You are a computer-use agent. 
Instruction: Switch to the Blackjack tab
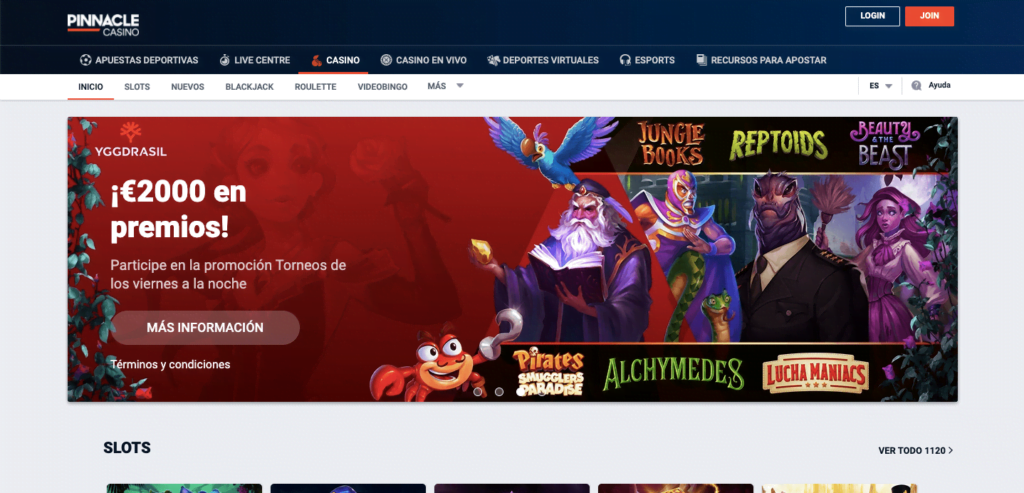249,87
